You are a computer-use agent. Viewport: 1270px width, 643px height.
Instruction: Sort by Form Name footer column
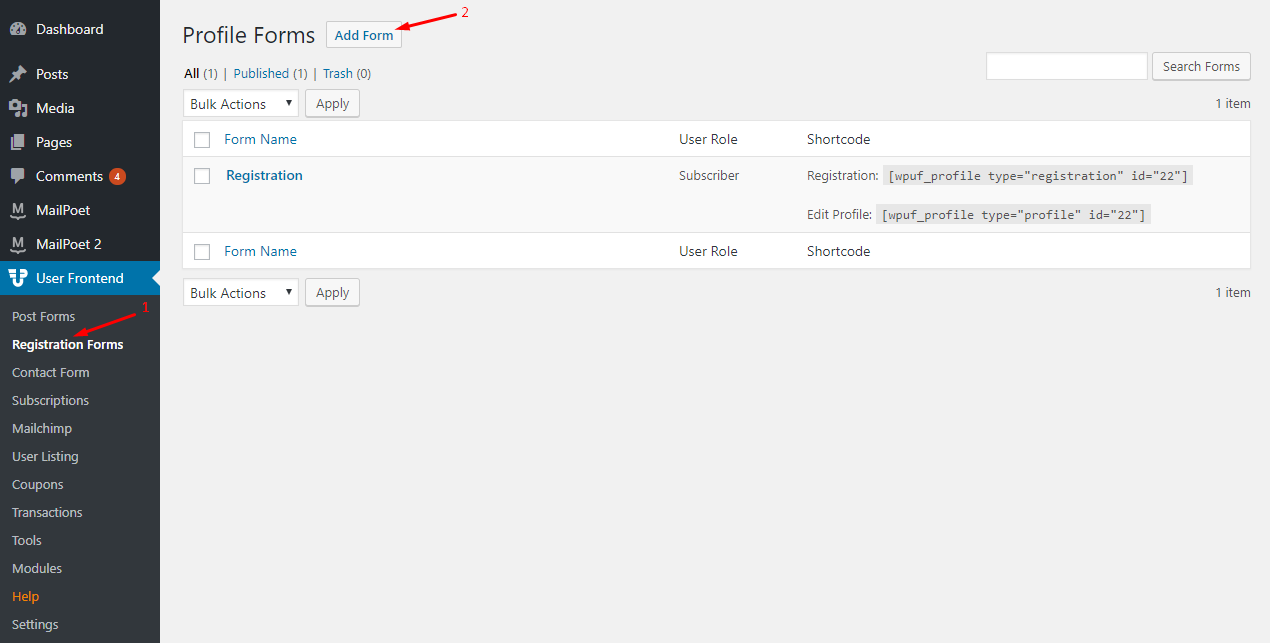click(x=260, y=251)
